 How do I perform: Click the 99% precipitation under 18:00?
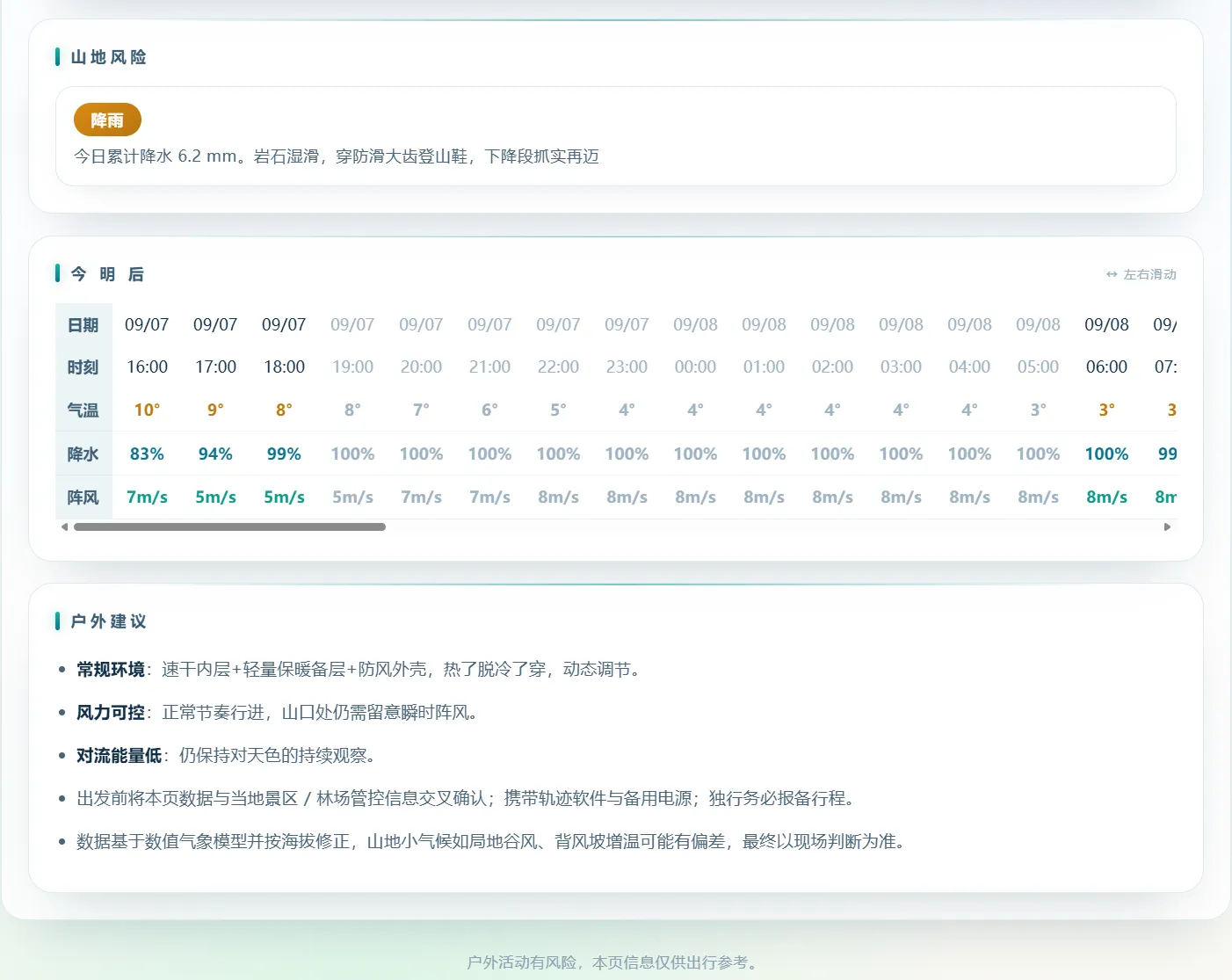pyautogui.click(x=284, y=454)
